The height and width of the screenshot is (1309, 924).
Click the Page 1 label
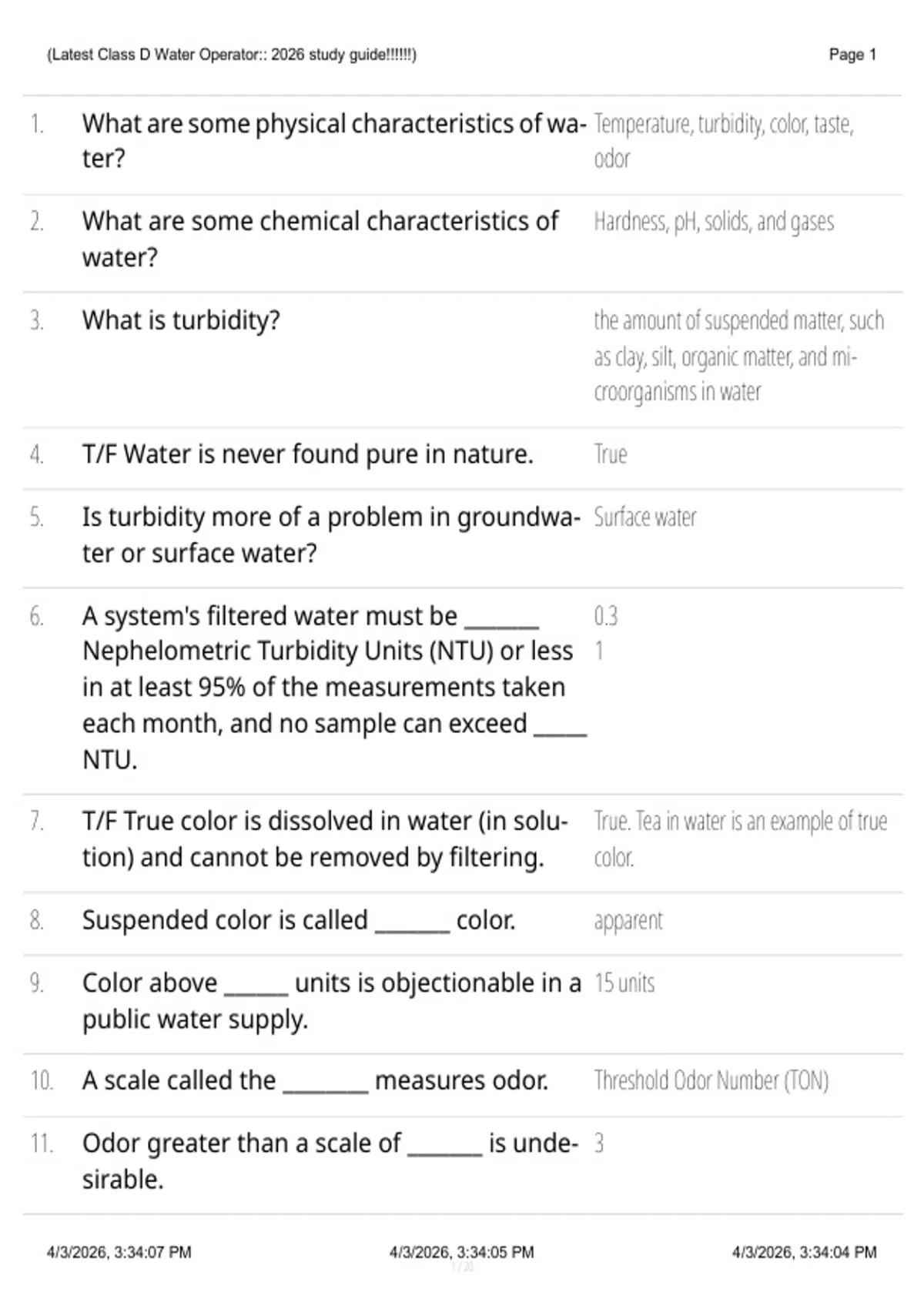click(x=852, y=55)
